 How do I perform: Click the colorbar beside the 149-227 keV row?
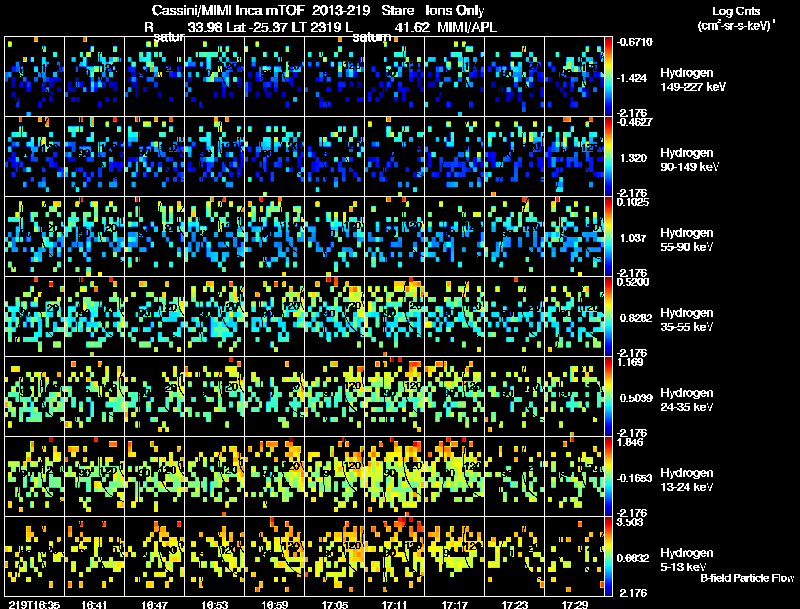[x=608, y=77]
